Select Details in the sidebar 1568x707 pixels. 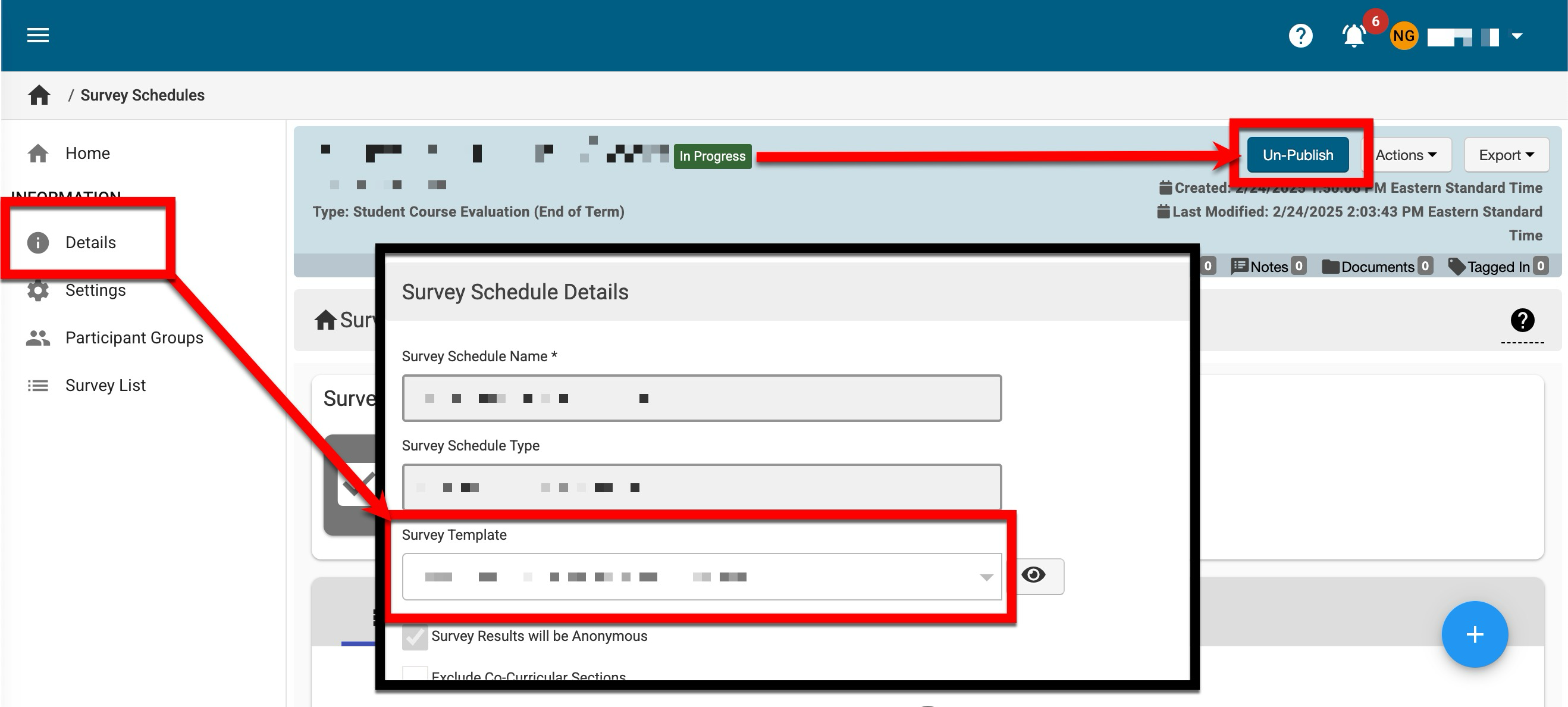tap(90, 242)
